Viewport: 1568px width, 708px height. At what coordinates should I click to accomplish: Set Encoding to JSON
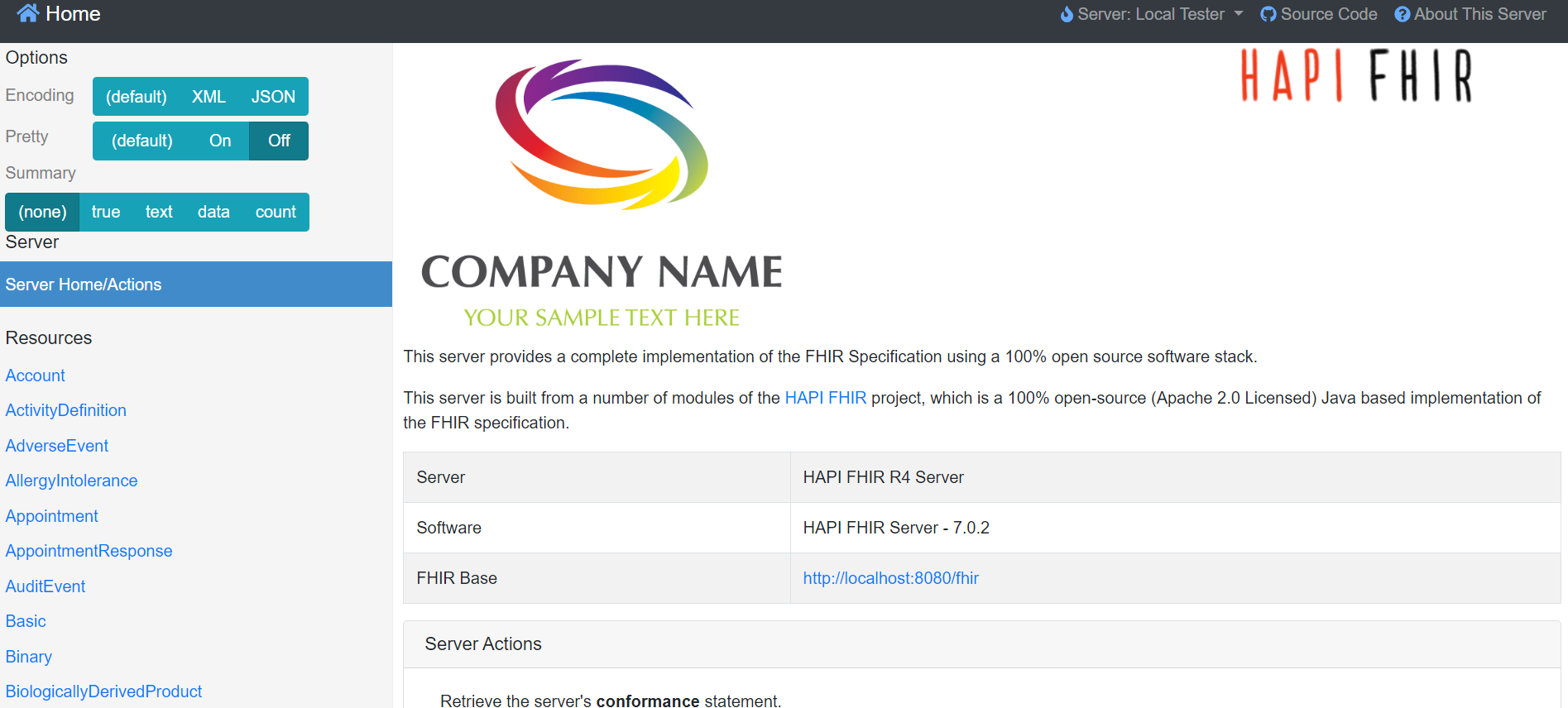click(x=273, y=97)
